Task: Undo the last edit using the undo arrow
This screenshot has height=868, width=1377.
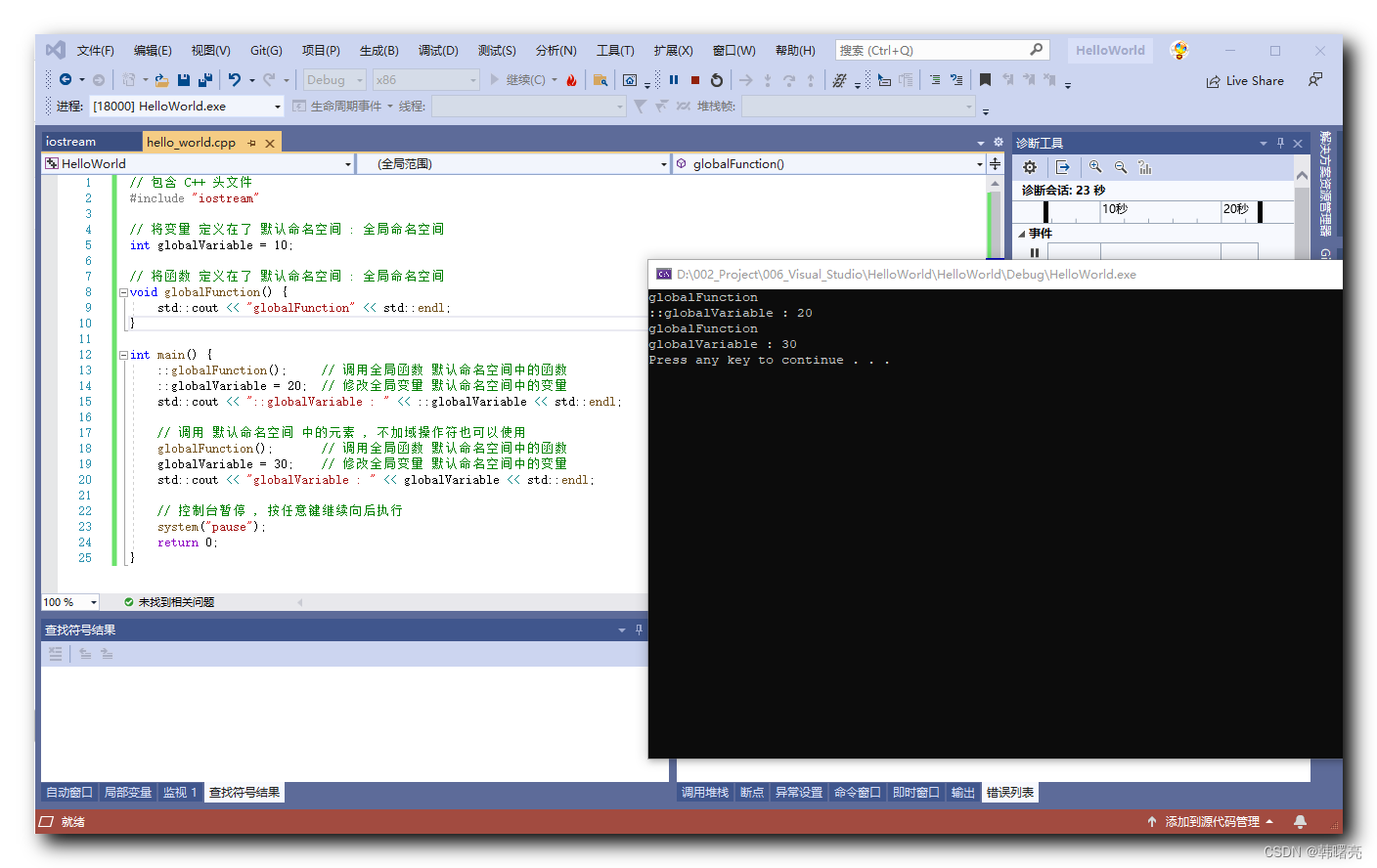Action: pyautogui.click(x=235, y=80)
